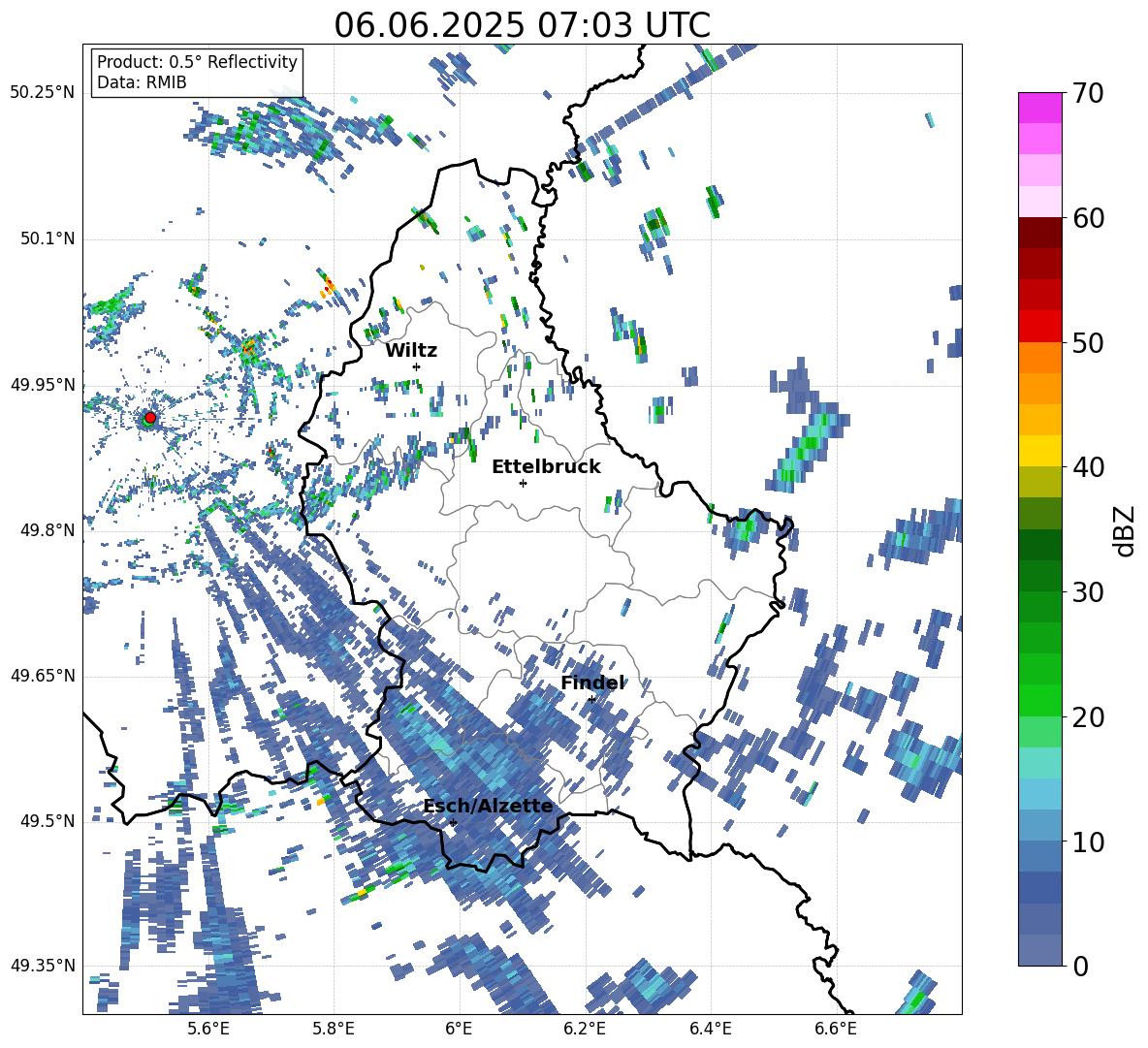Click the Esch/Alzette city label
Viewport: 1148px width, 1048px height.
(488, 806)
